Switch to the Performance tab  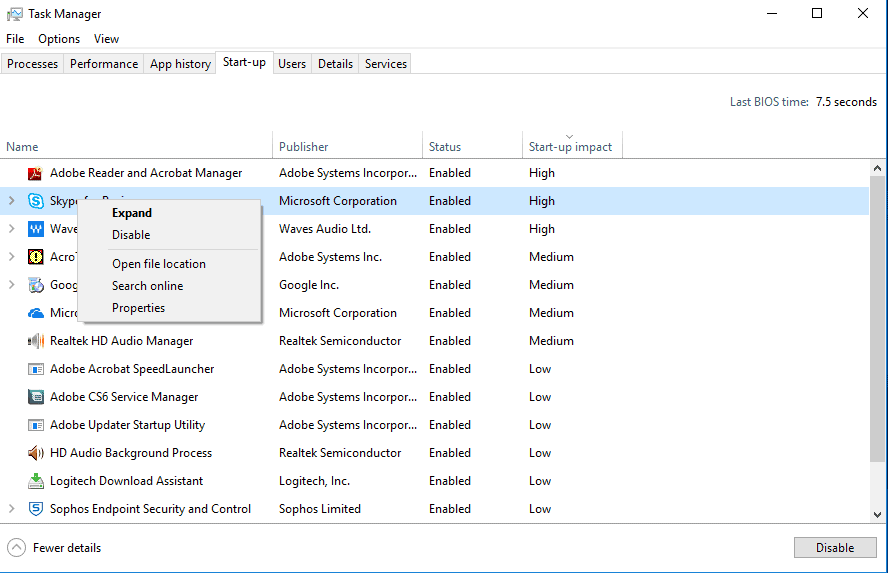coord(104,64)
